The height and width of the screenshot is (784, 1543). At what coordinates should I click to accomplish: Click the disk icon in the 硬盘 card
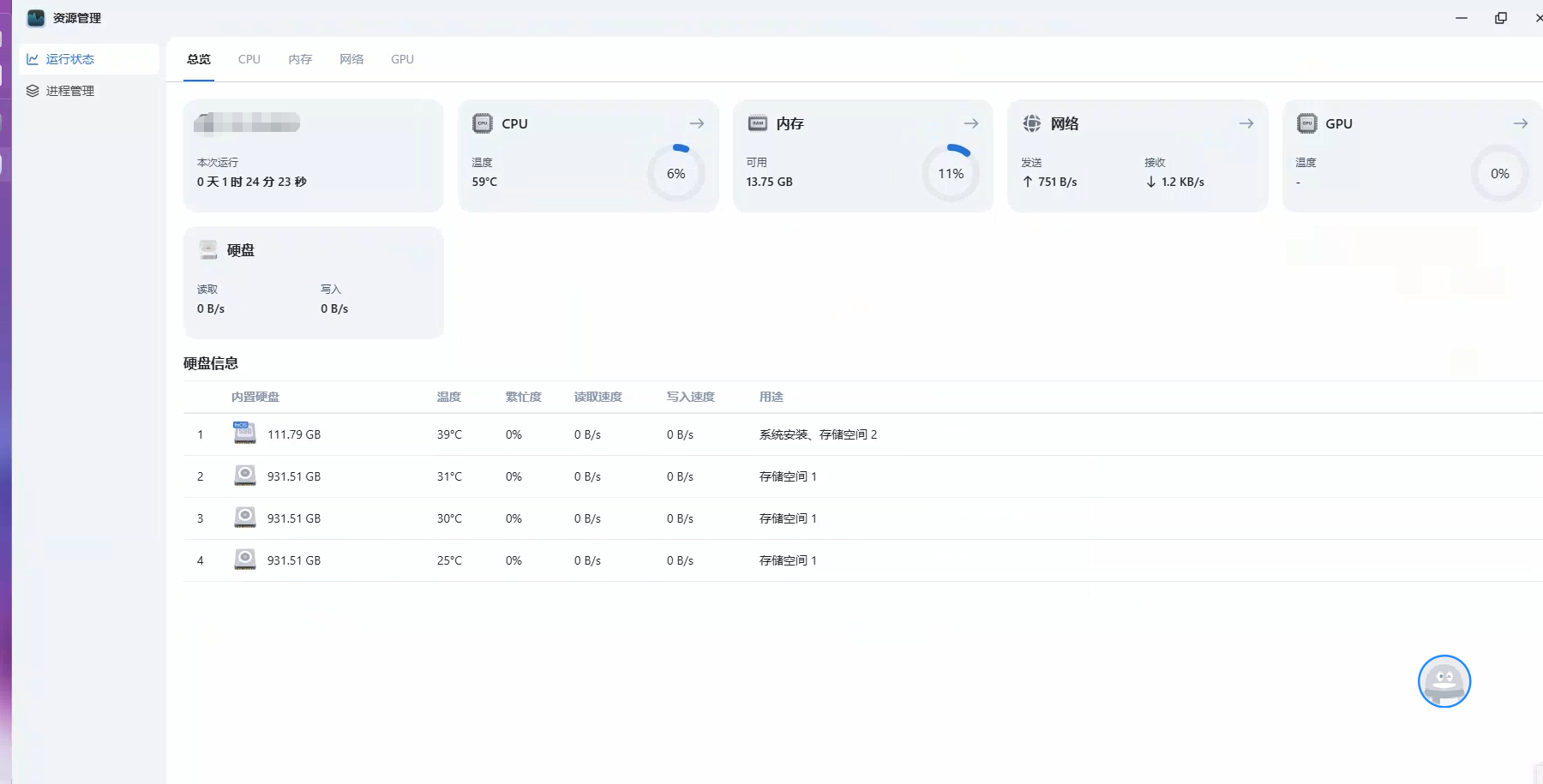(x=208, y=250)
